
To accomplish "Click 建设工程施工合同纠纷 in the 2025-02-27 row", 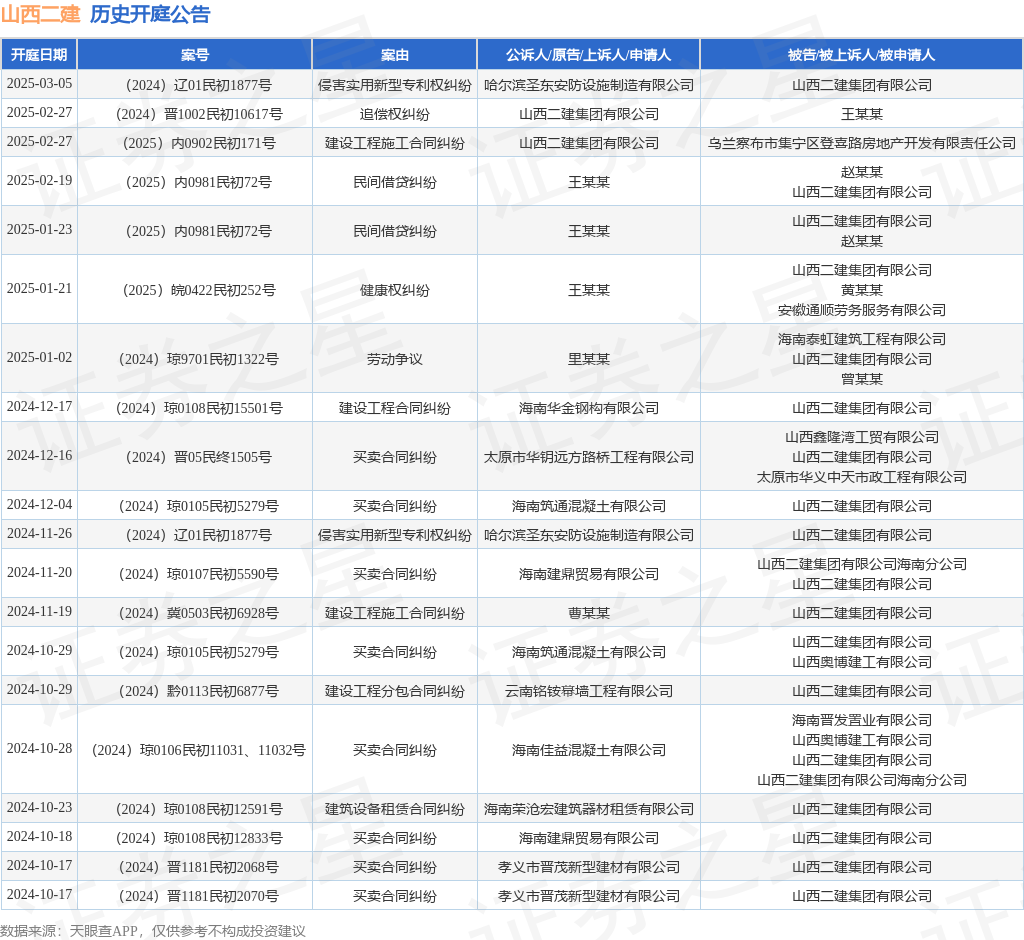I will [x=394, y=143].
